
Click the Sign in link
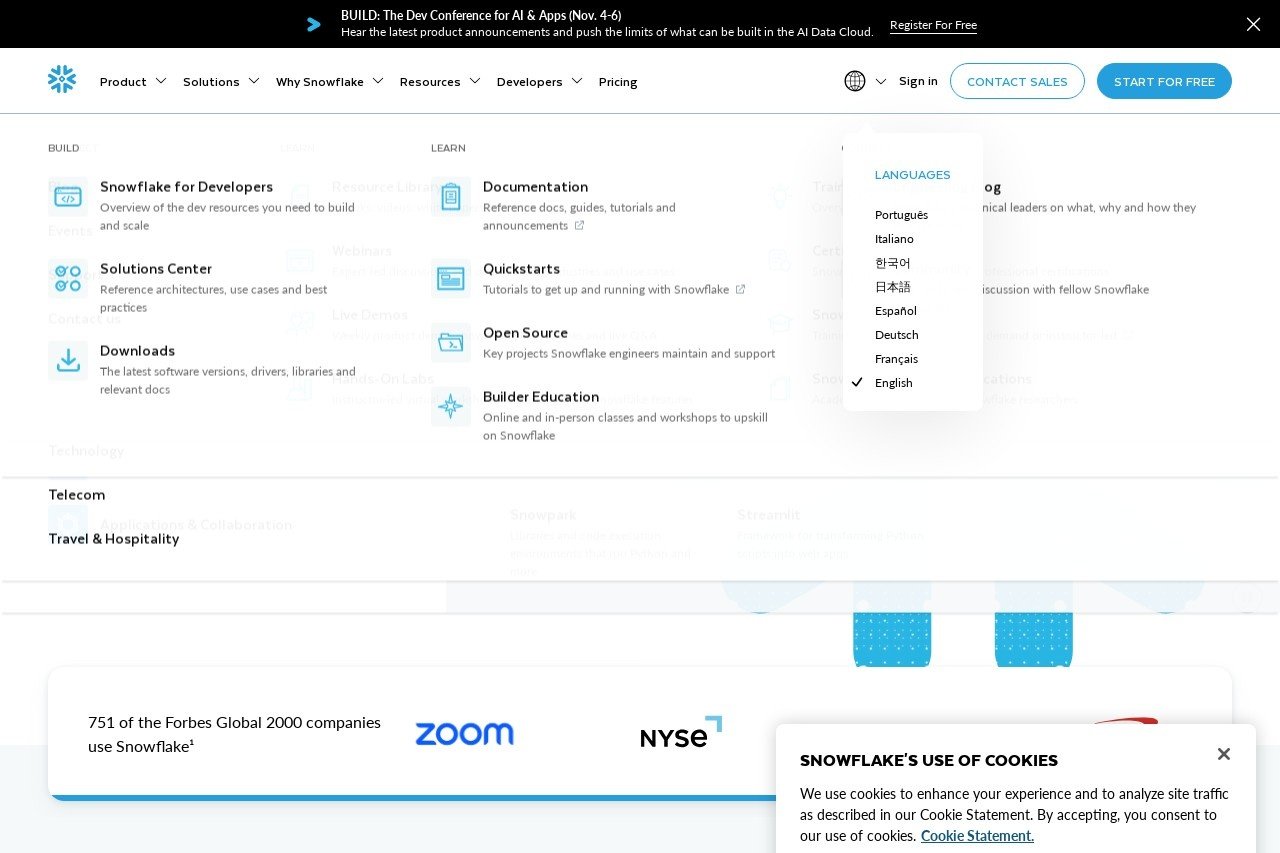click(x=918, y=81)
